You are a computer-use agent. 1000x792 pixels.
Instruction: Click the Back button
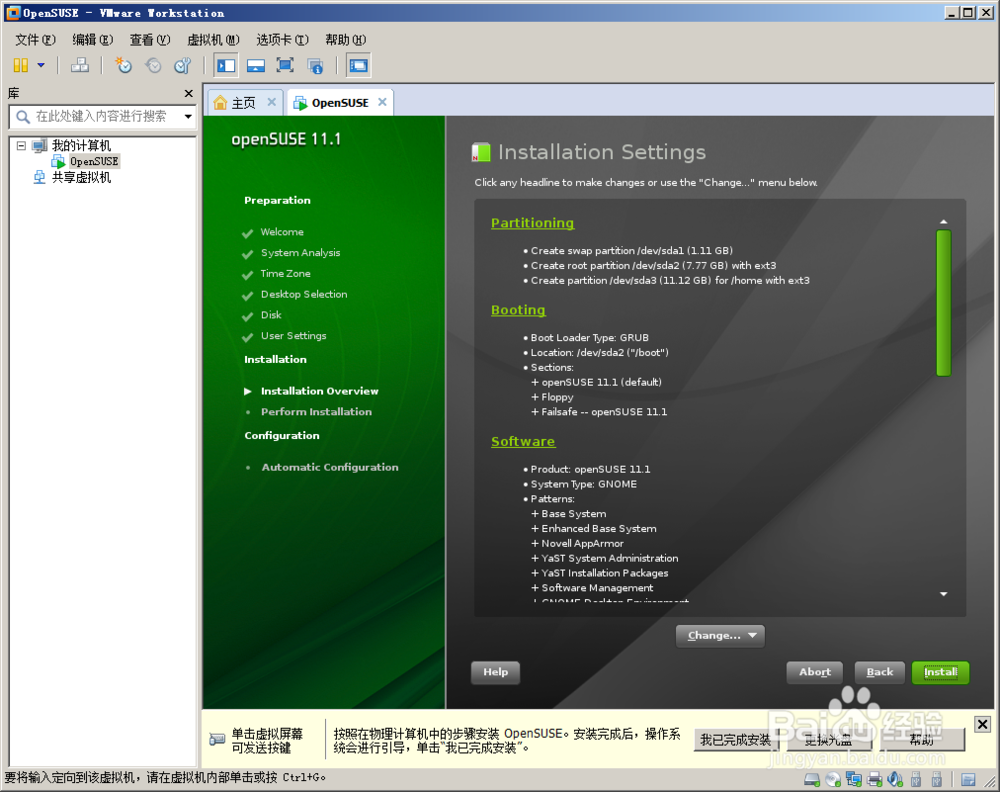pos(879,672)
